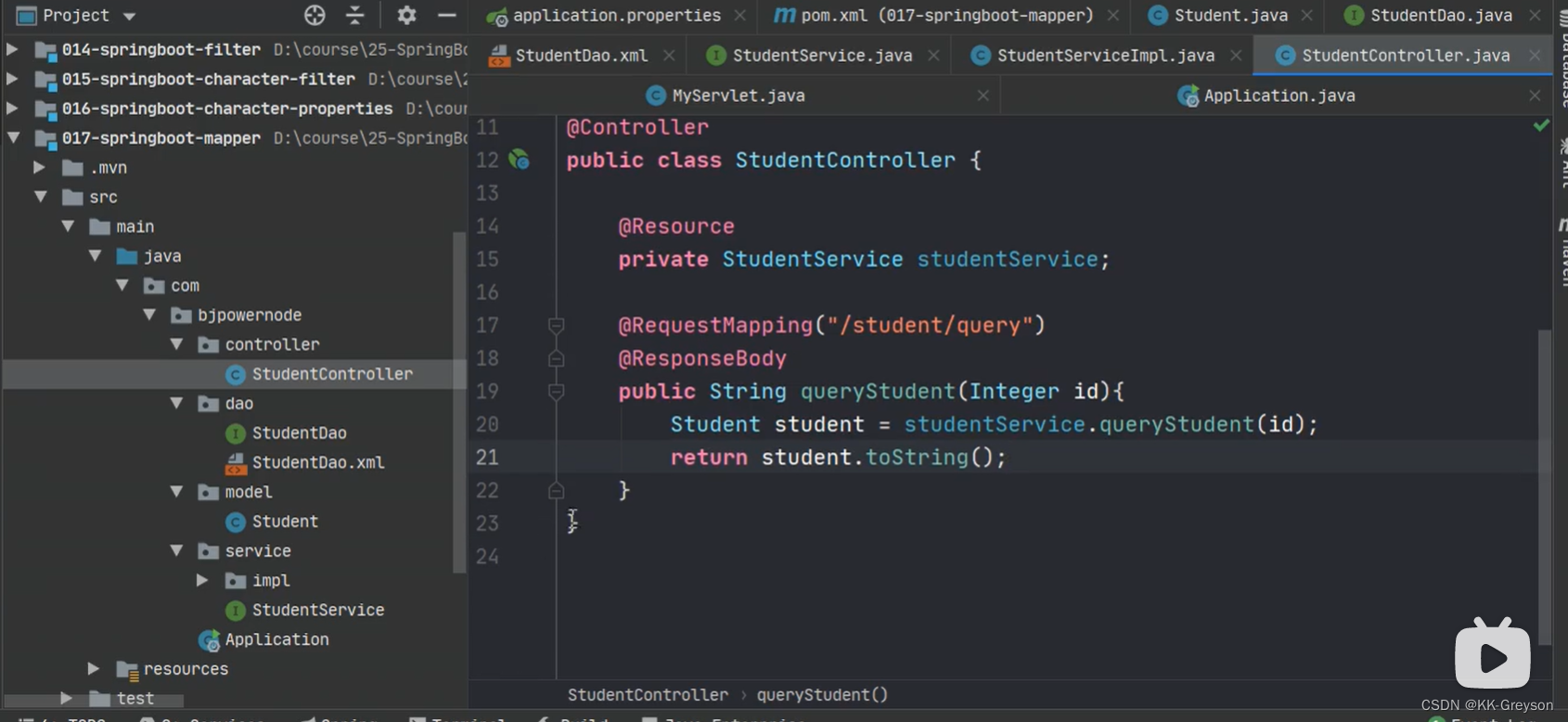Hide the Project tool window with minus icon
This screenshot has width=1568, height=722.
pyautogui.click(x=446, y=15)
